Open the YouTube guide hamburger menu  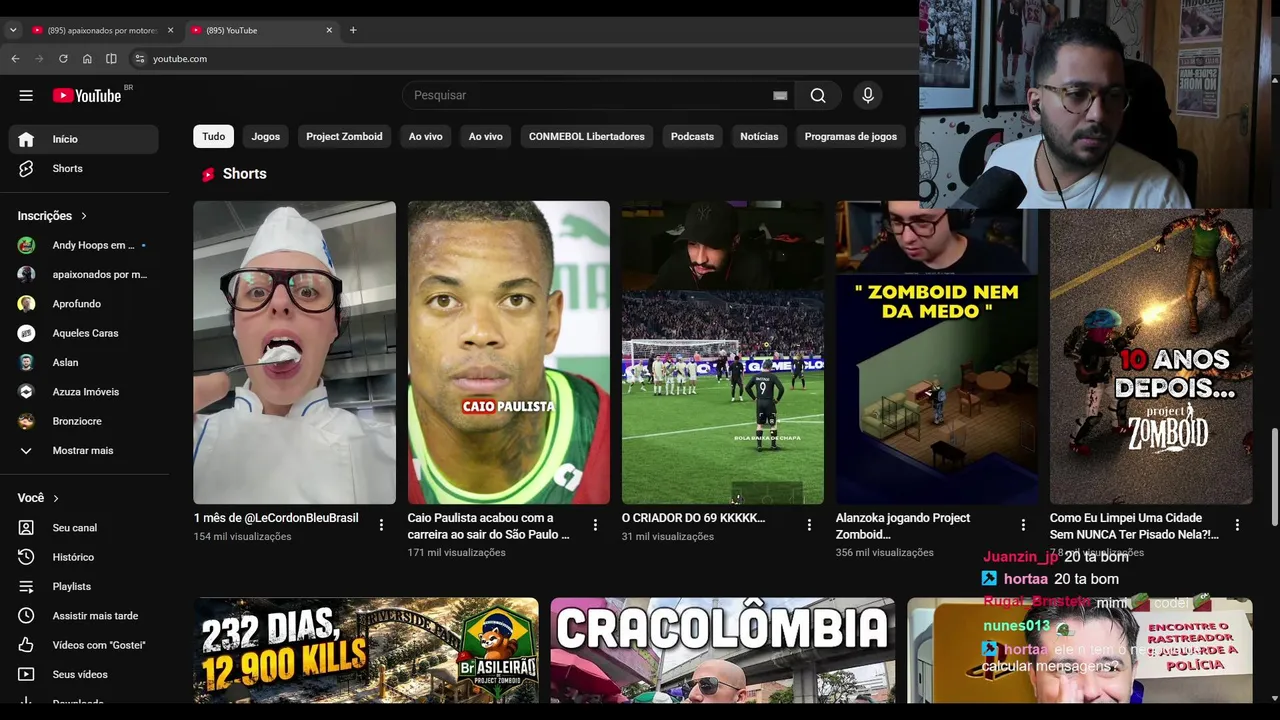point(26,96)
